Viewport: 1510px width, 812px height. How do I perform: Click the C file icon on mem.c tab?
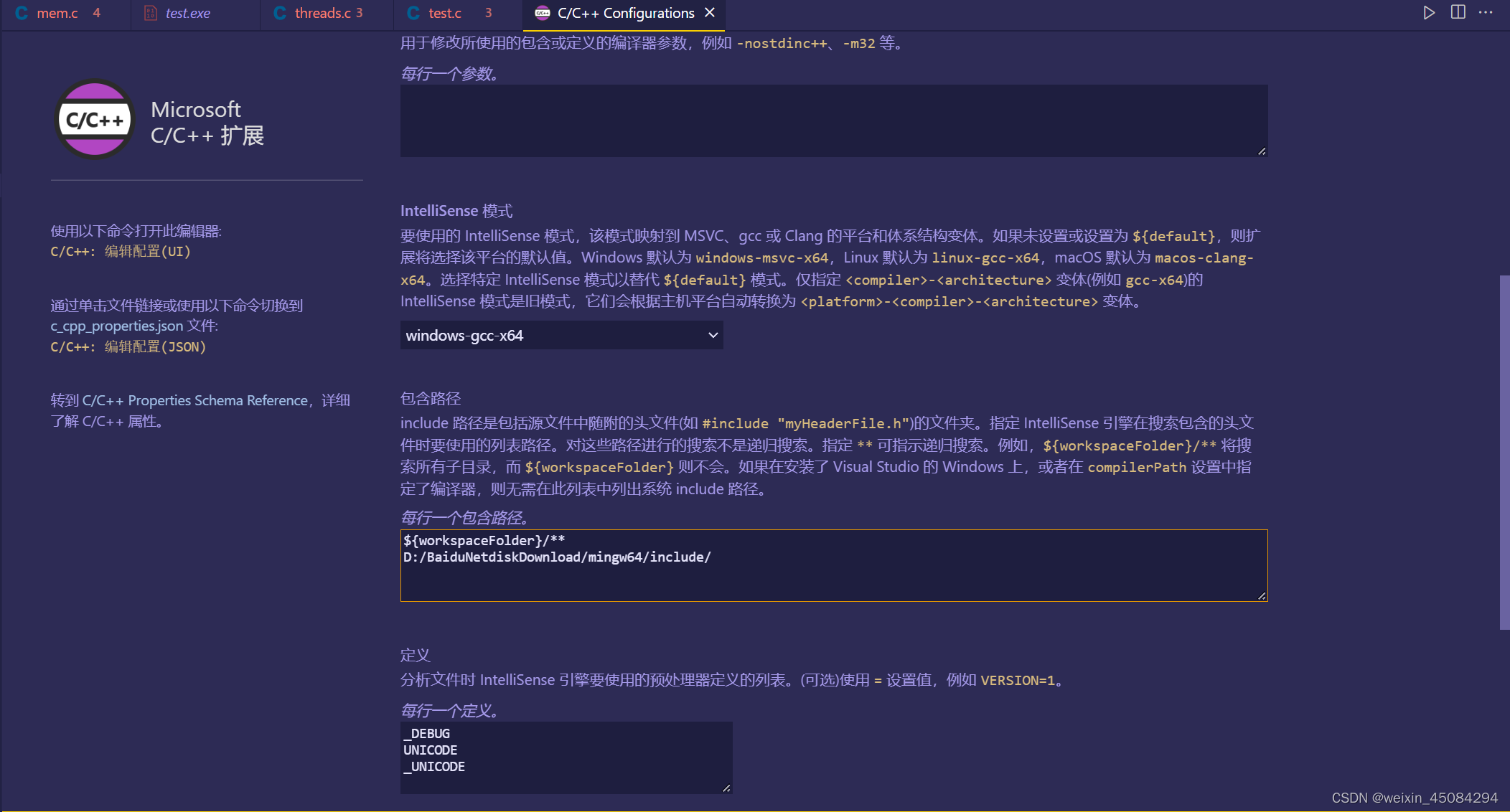(21, 12)
